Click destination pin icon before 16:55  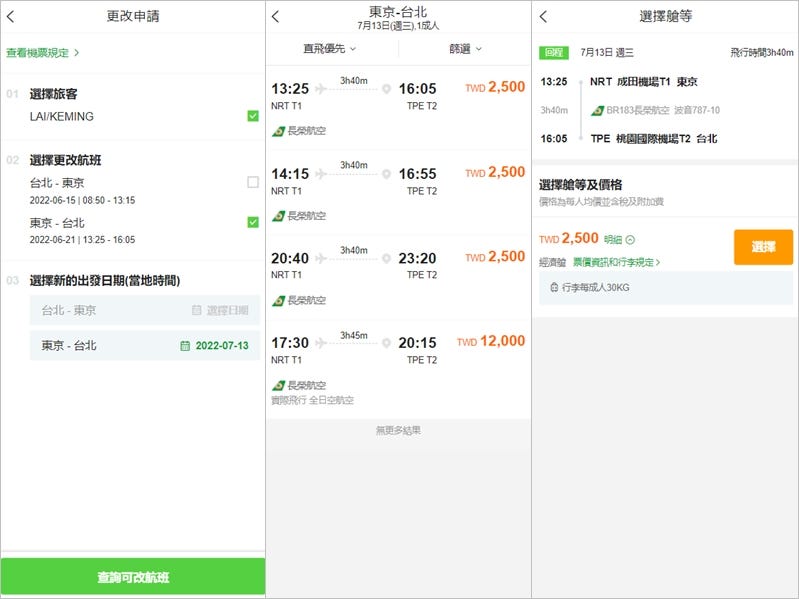[386, 174]
